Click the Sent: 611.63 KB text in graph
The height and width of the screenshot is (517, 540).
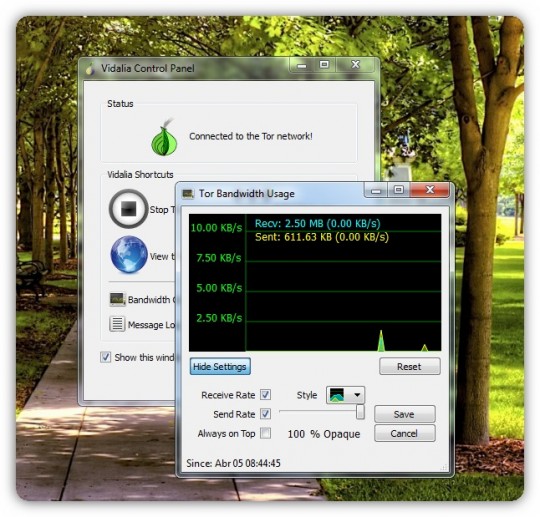coord(322,237)
